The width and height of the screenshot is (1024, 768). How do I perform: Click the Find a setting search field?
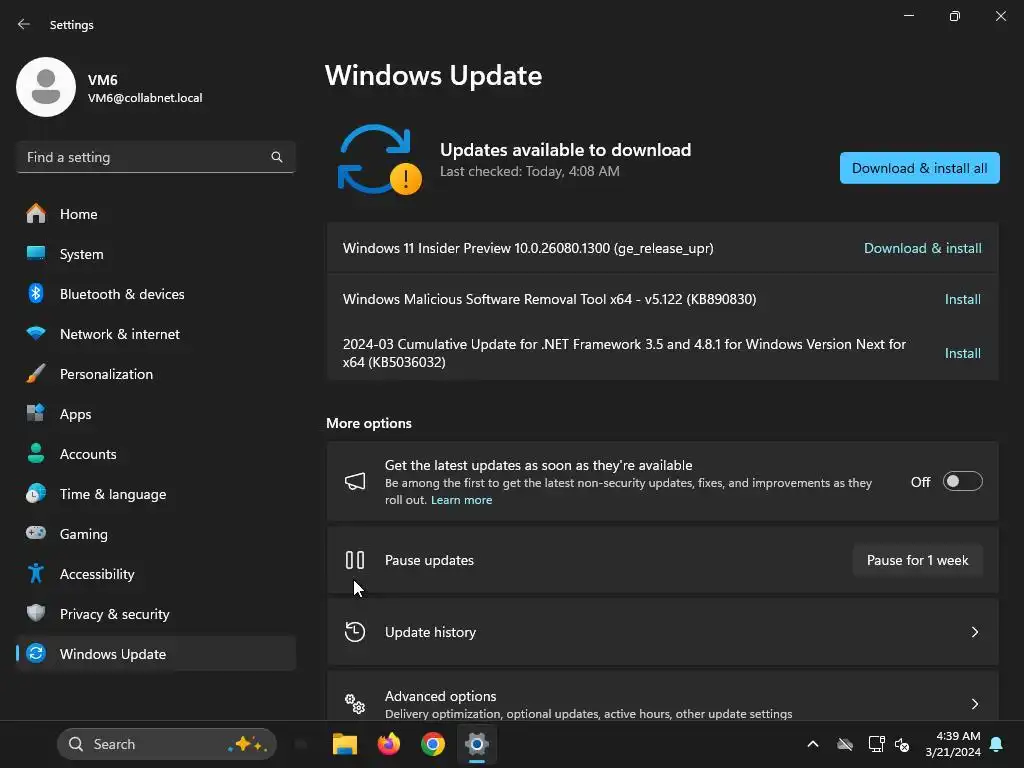(155, 157)
